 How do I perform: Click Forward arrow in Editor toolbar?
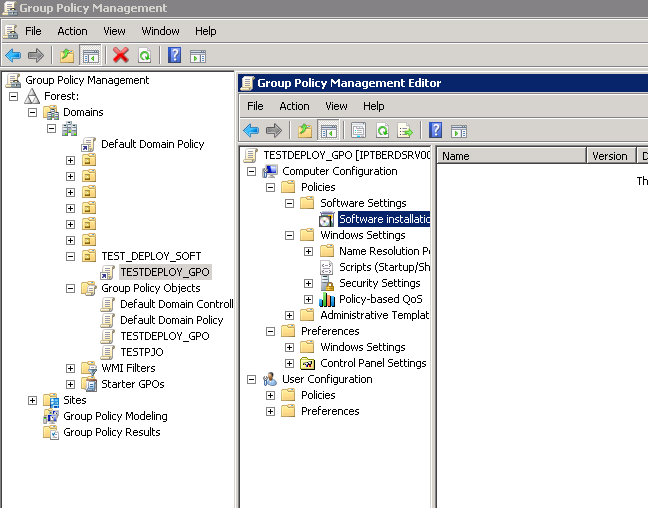(x=273, y=131)
